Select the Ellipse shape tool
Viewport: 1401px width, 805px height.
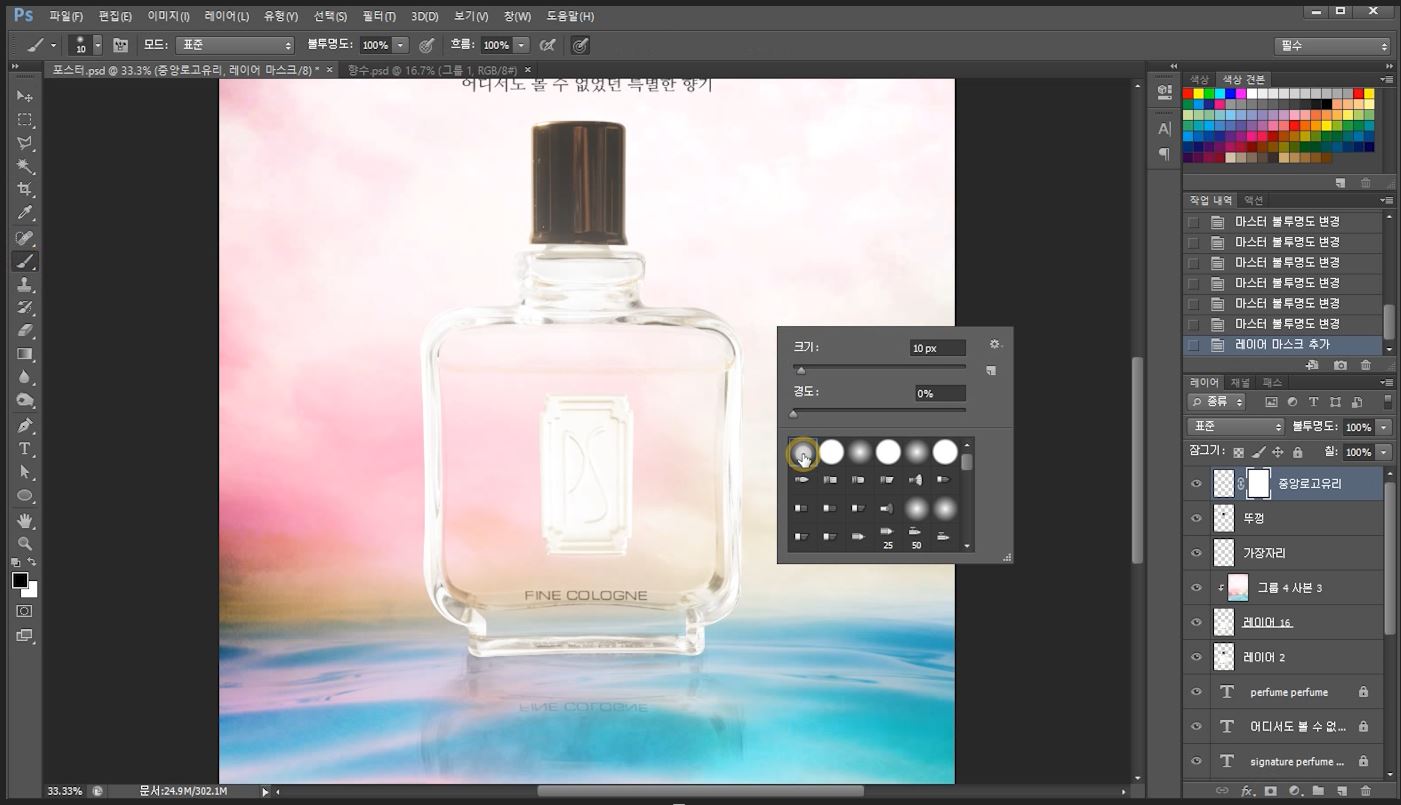(x=25, y=496)
